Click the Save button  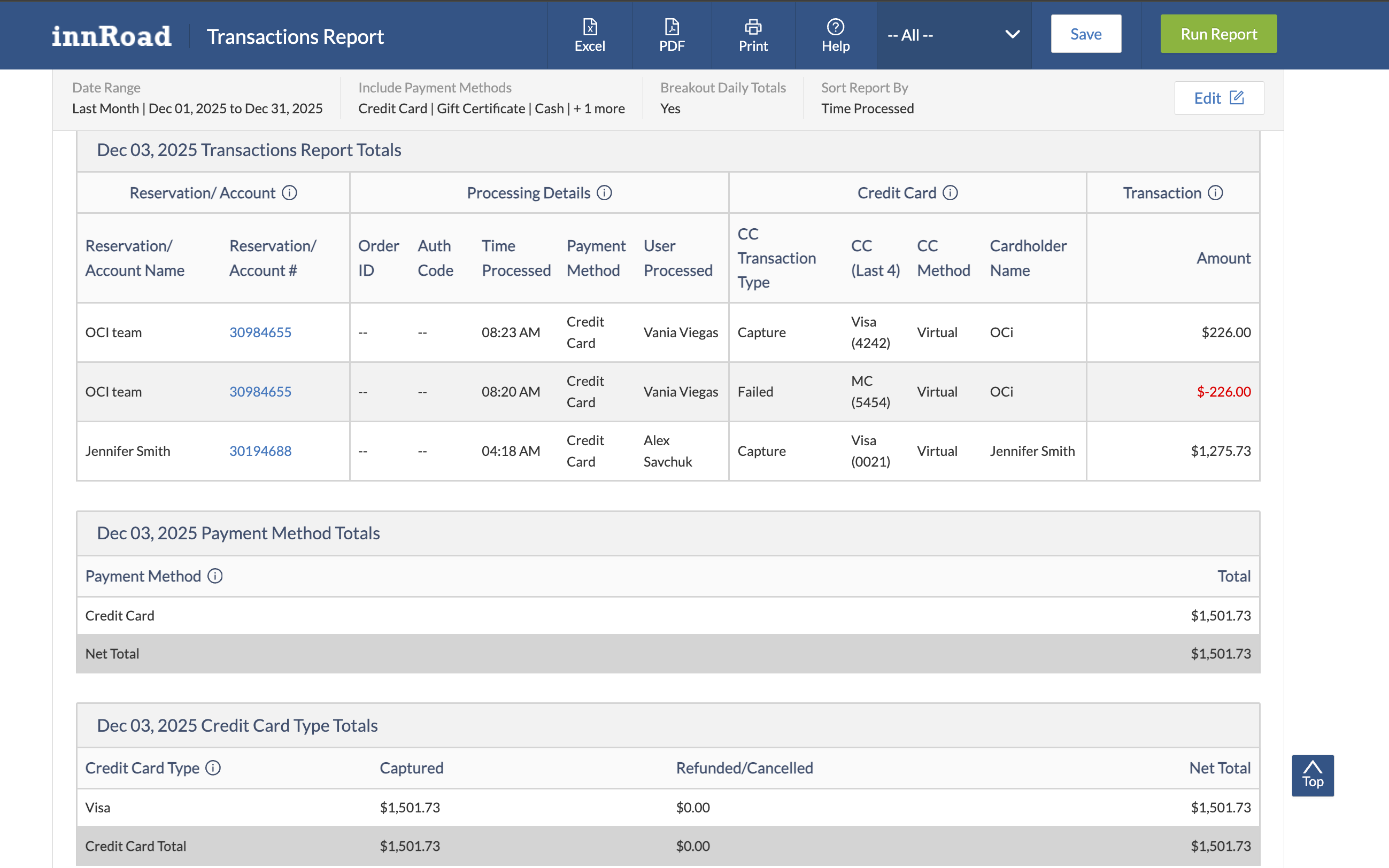tap(1085, 34)
